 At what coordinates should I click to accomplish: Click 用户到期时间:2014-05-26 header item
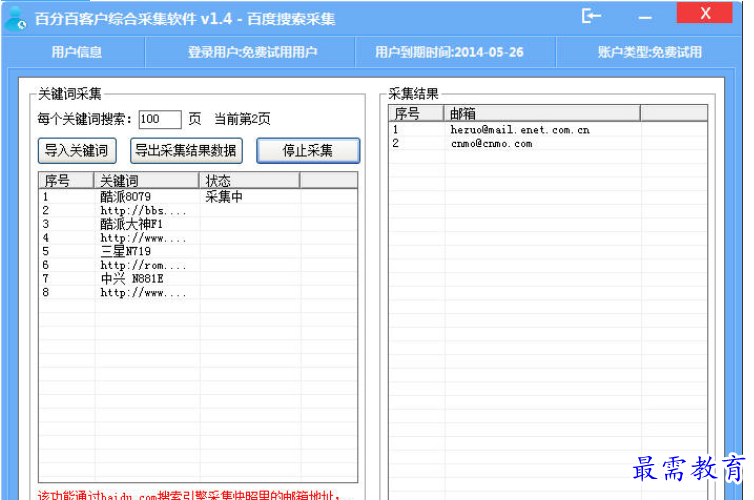point(449,52)
